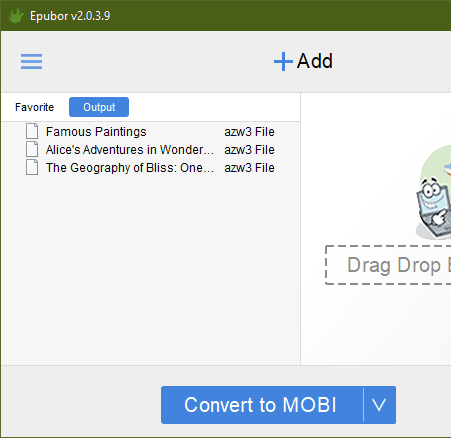The image size is (451, 438).
Task: Select The Geography of Bliss: One... entry
Action: pyautogui.click(x=130, y=168)
